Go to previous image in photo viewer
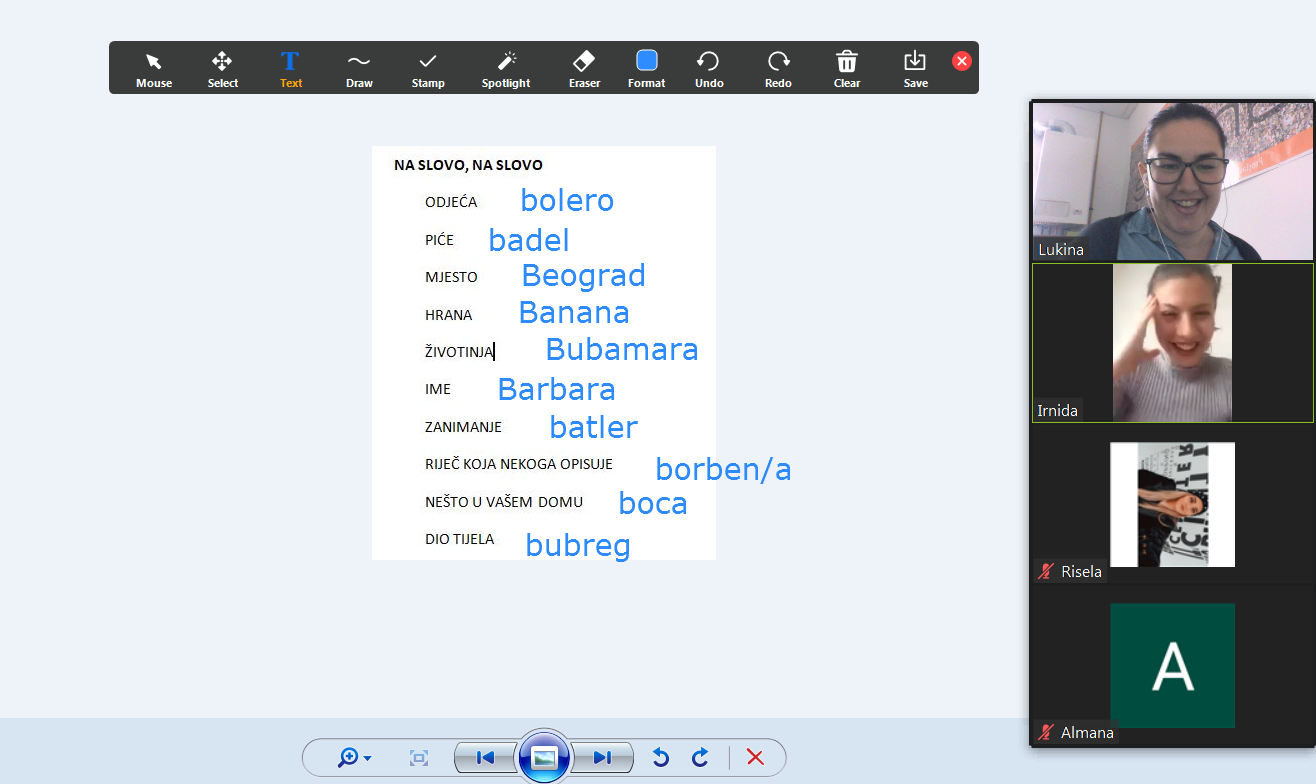Screen dimensions: 1316x784 pos(486,758)
